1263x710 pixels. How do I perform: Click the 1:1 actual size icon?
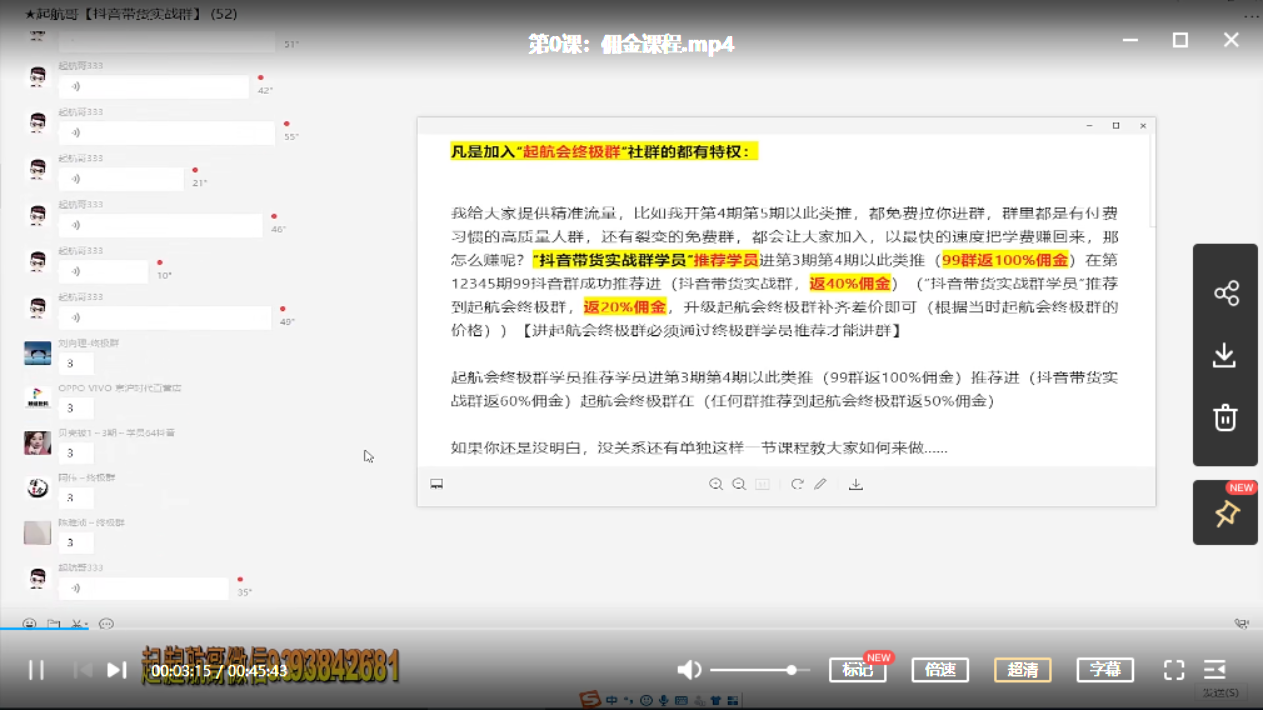click(x=762, y=484)
